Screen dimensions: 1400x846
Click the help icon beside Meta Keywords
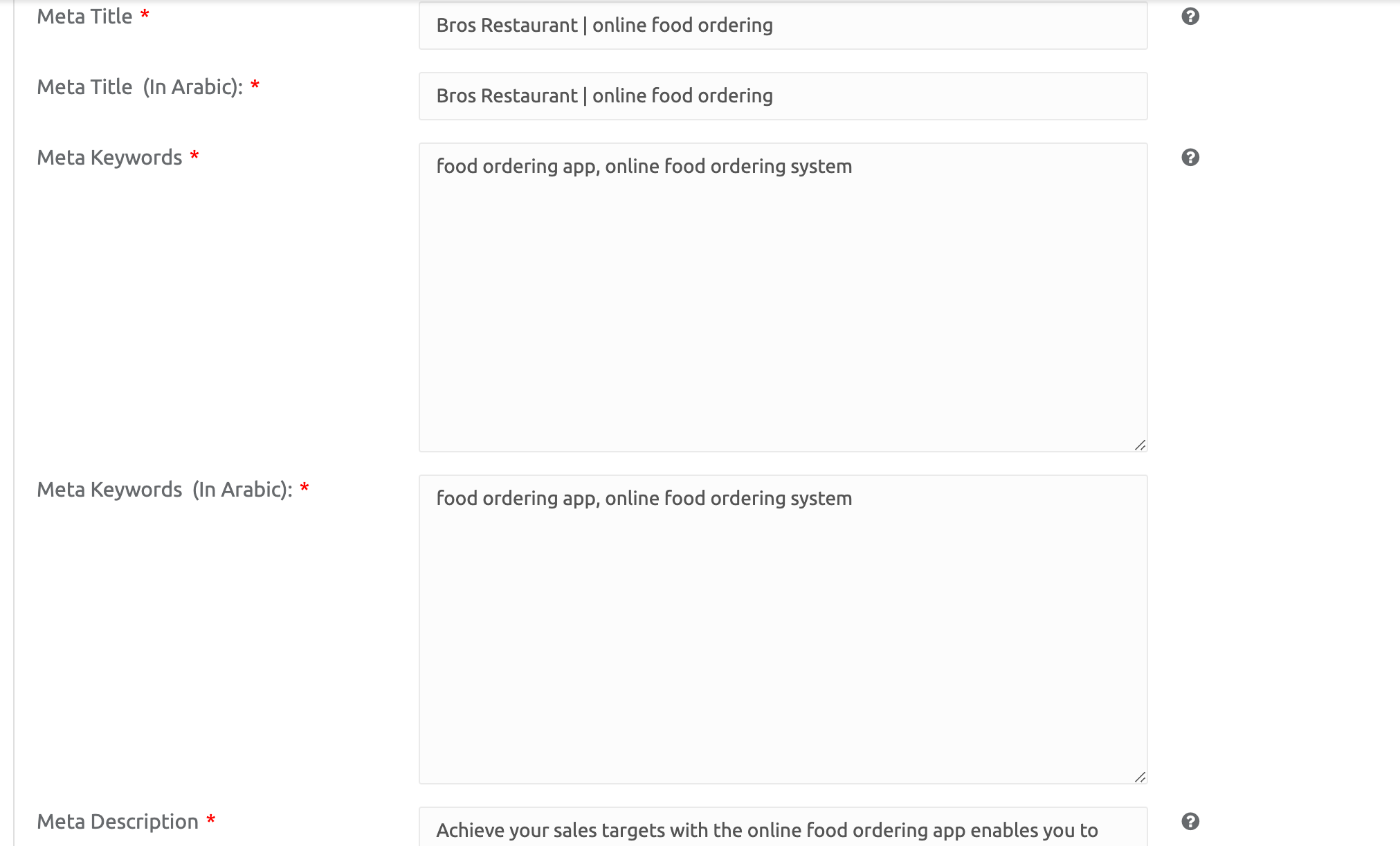click(x=1190, y=158)
